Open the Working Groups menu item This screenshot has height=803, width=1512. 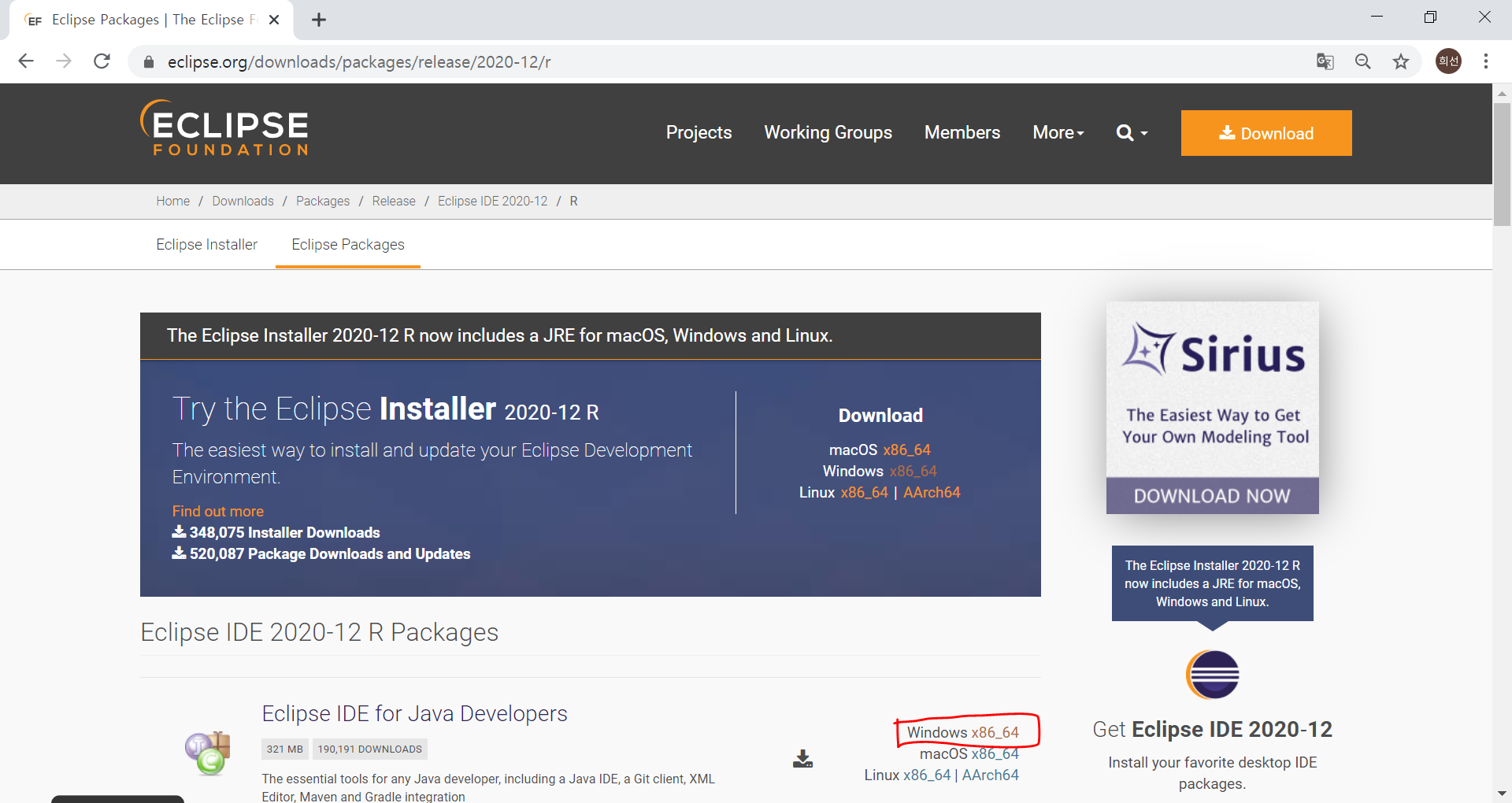[x=828, y=132]
